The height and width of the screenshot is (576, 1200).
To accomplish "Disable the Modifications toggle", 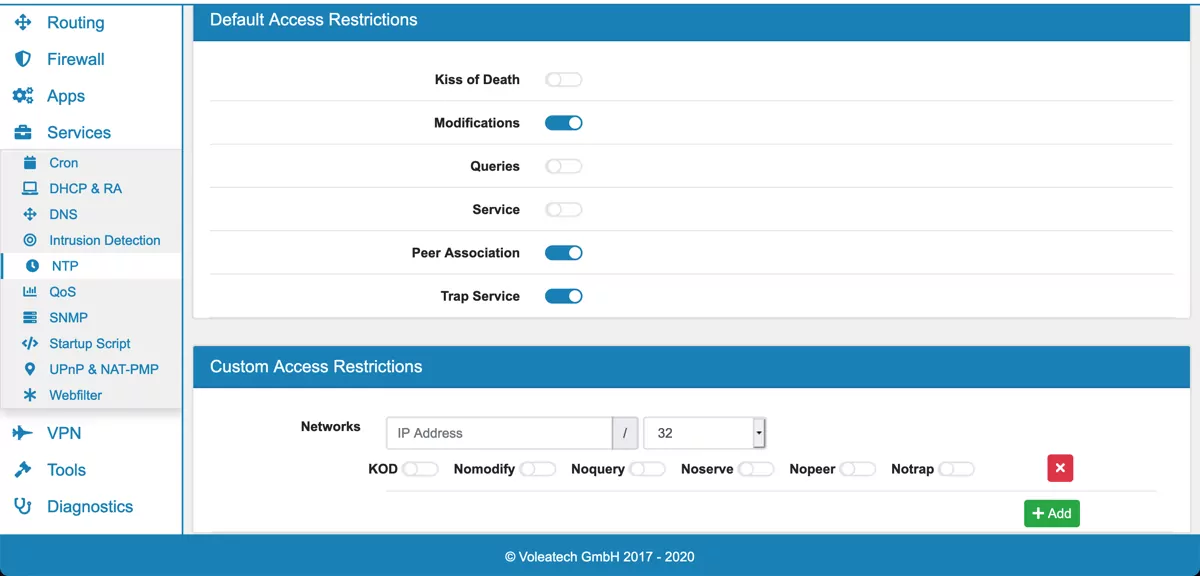I will coord(563,123).
